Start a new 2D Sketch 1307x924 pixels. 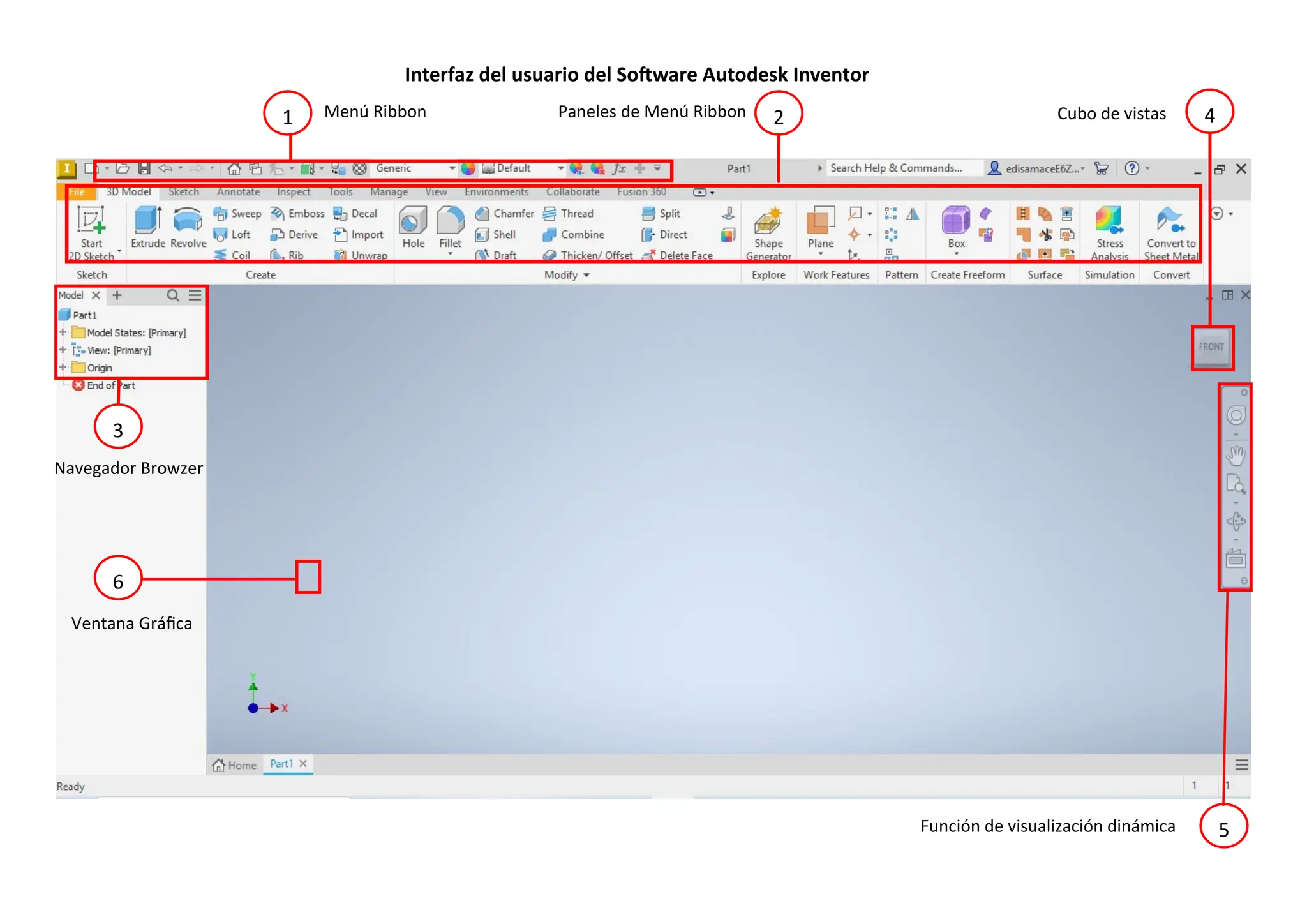[92, 232]
